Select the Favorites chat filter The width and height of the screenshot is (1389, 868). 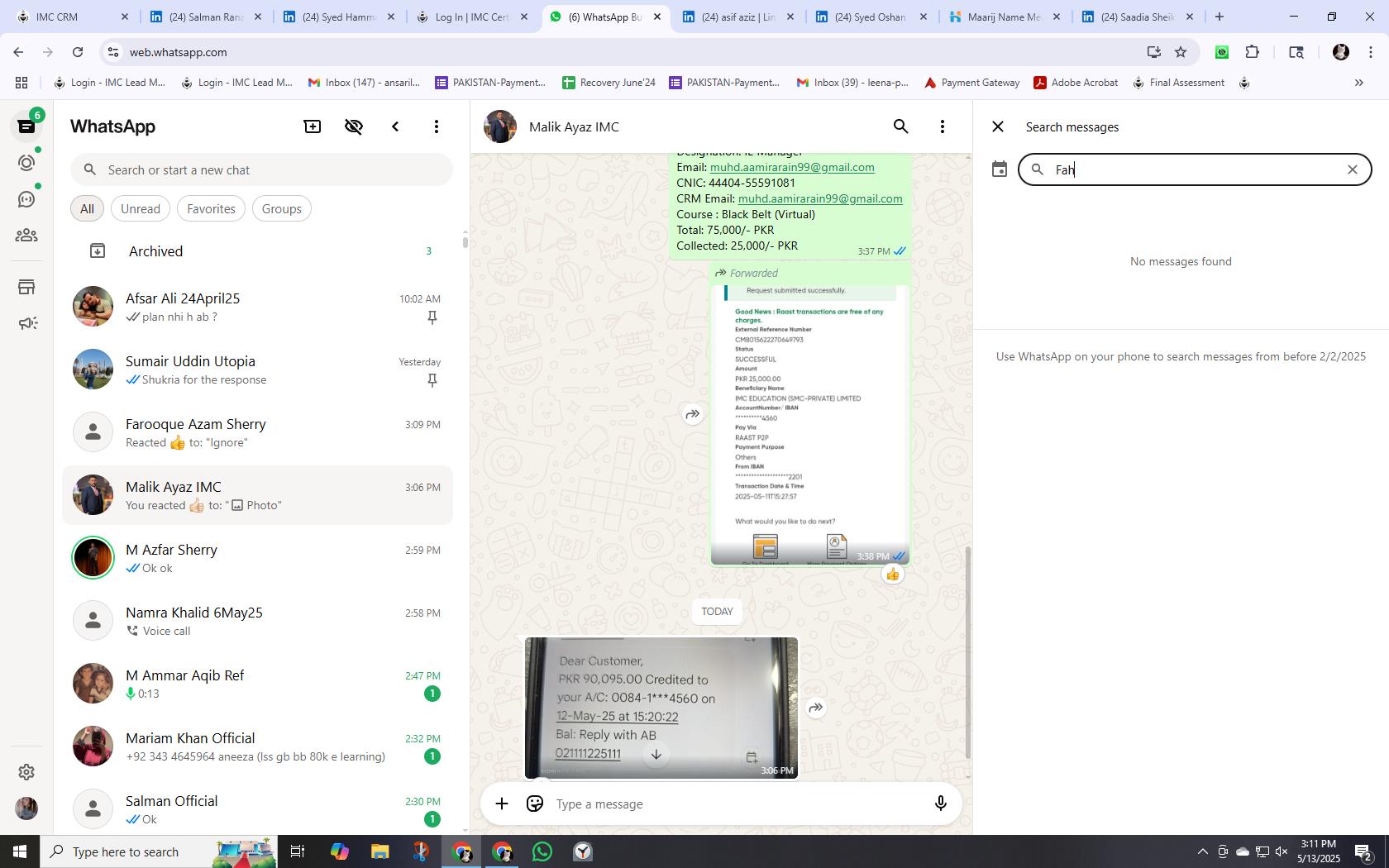[211, 208]
